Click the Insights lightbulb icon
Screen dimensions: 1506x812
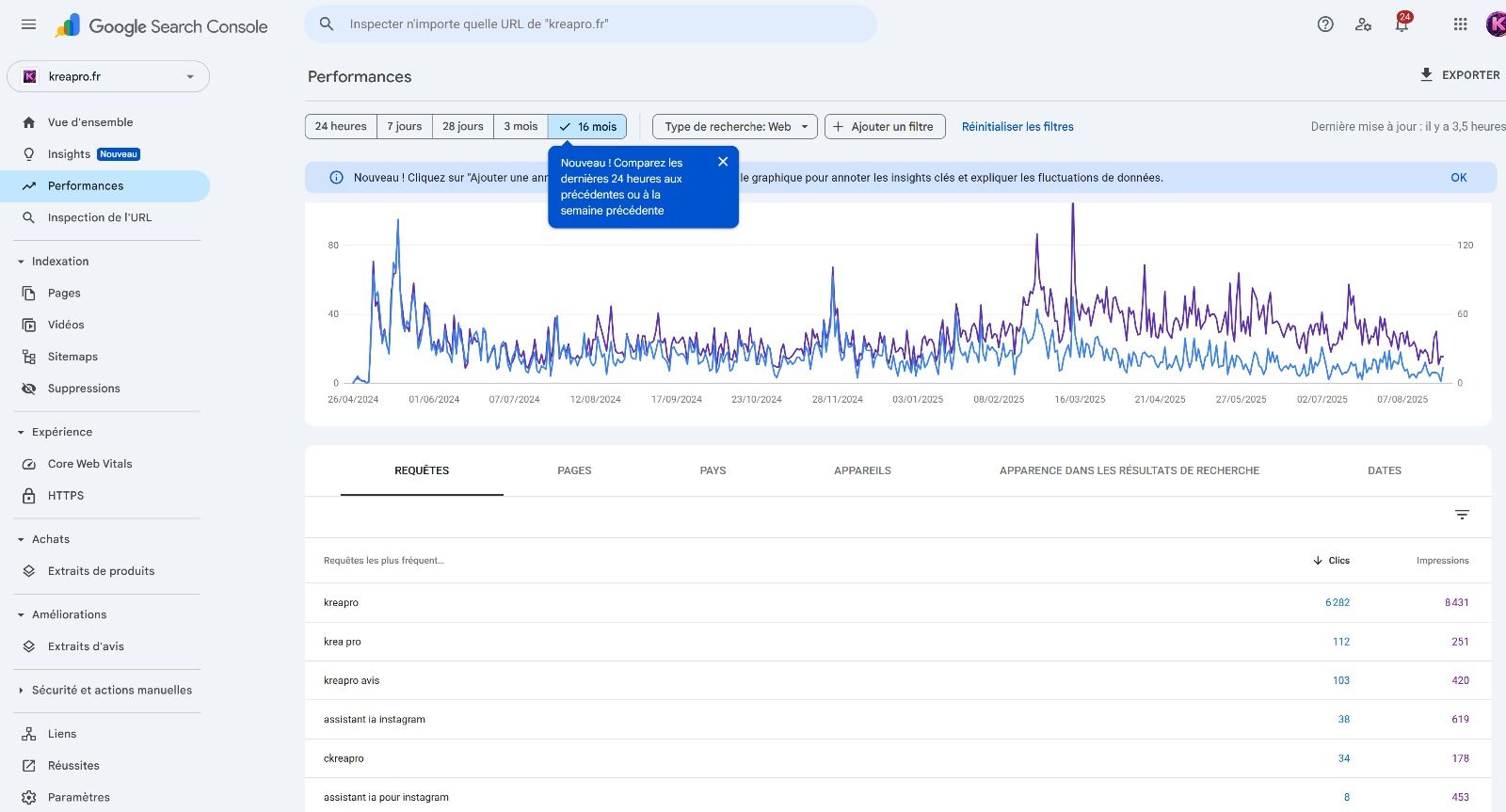[x=29, y=154]
